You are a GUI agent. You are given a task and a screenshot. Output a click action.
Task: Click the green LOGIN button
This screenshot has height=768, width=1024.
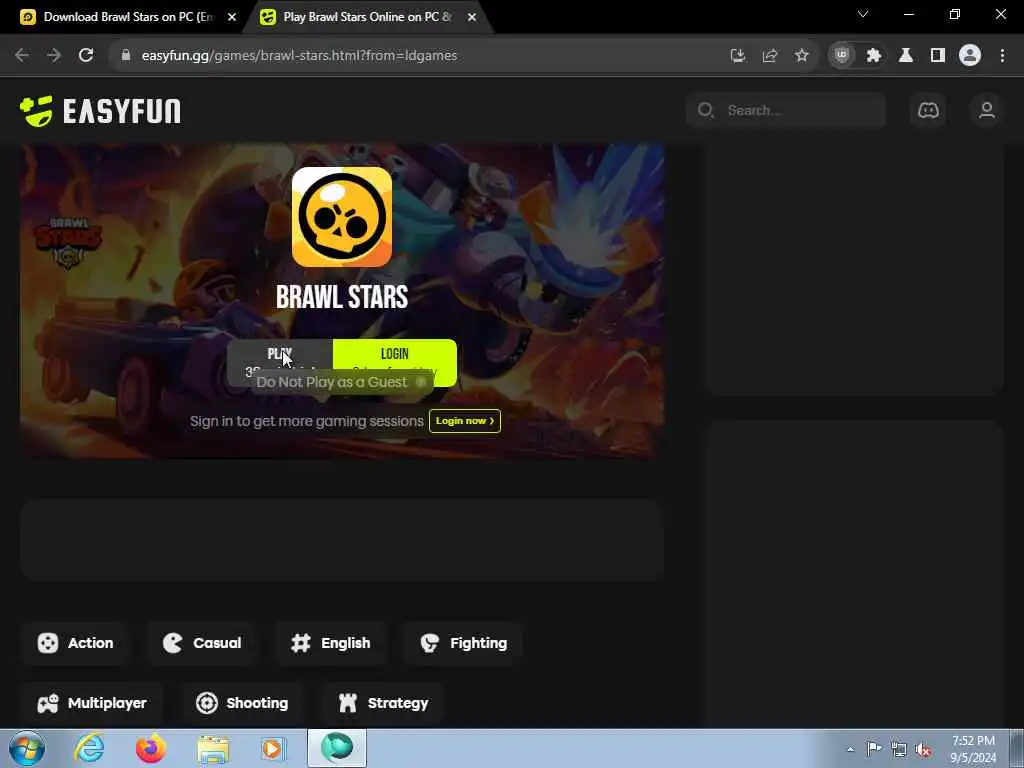point(394,362)
